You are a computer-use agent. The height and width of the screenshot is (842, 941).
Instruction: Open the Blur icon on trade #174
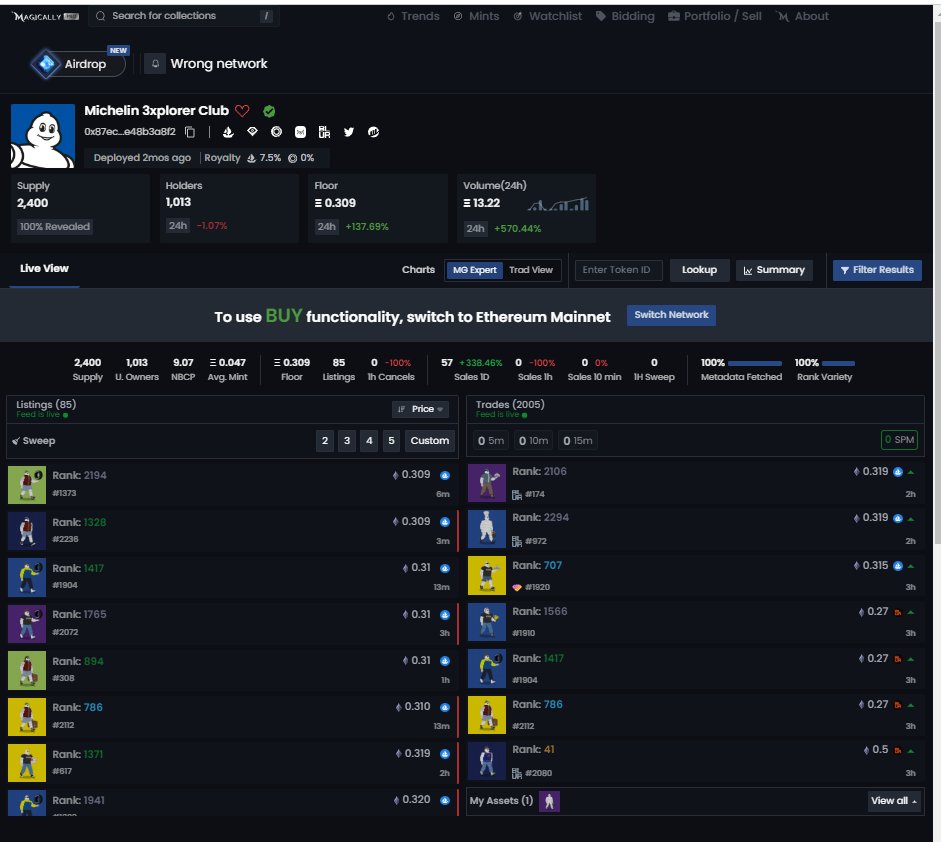(x=517, y=495)
